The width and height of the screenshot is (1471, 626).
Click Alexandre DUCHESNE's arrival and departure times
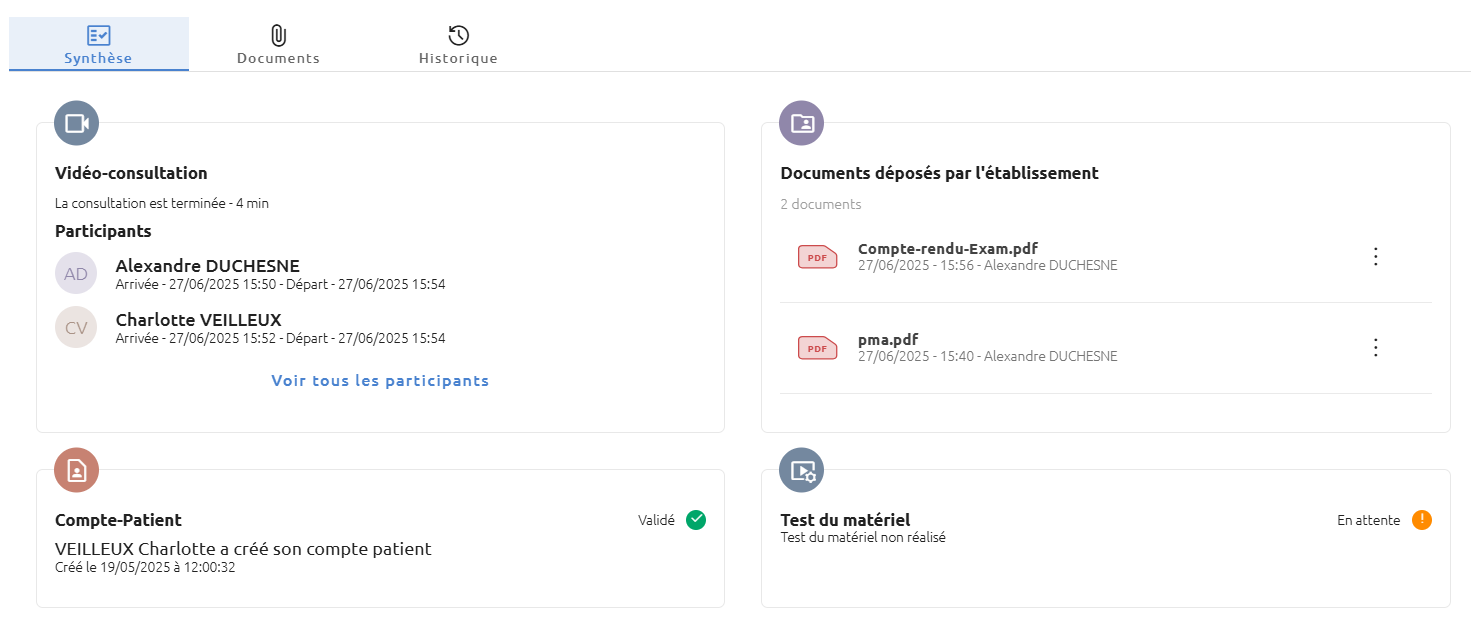pyautogui.click(x=280, y=284)
